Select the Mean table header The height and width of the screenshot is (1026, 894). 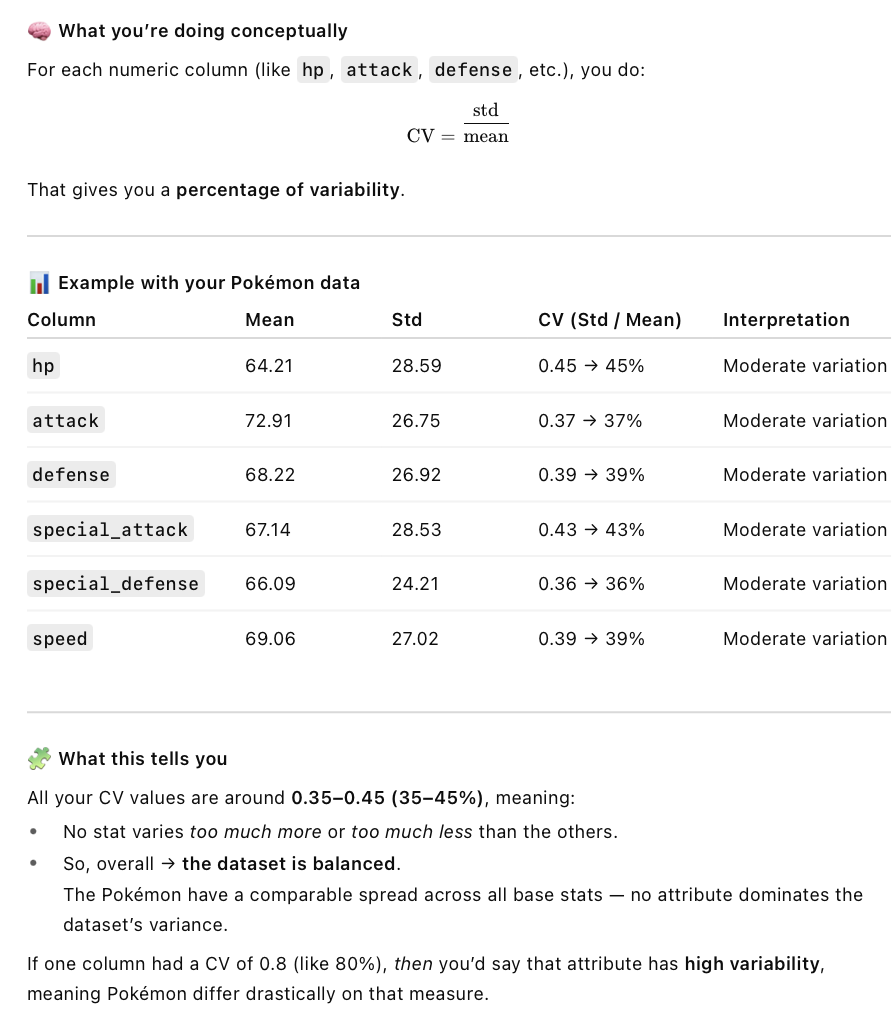coord(270,319)
